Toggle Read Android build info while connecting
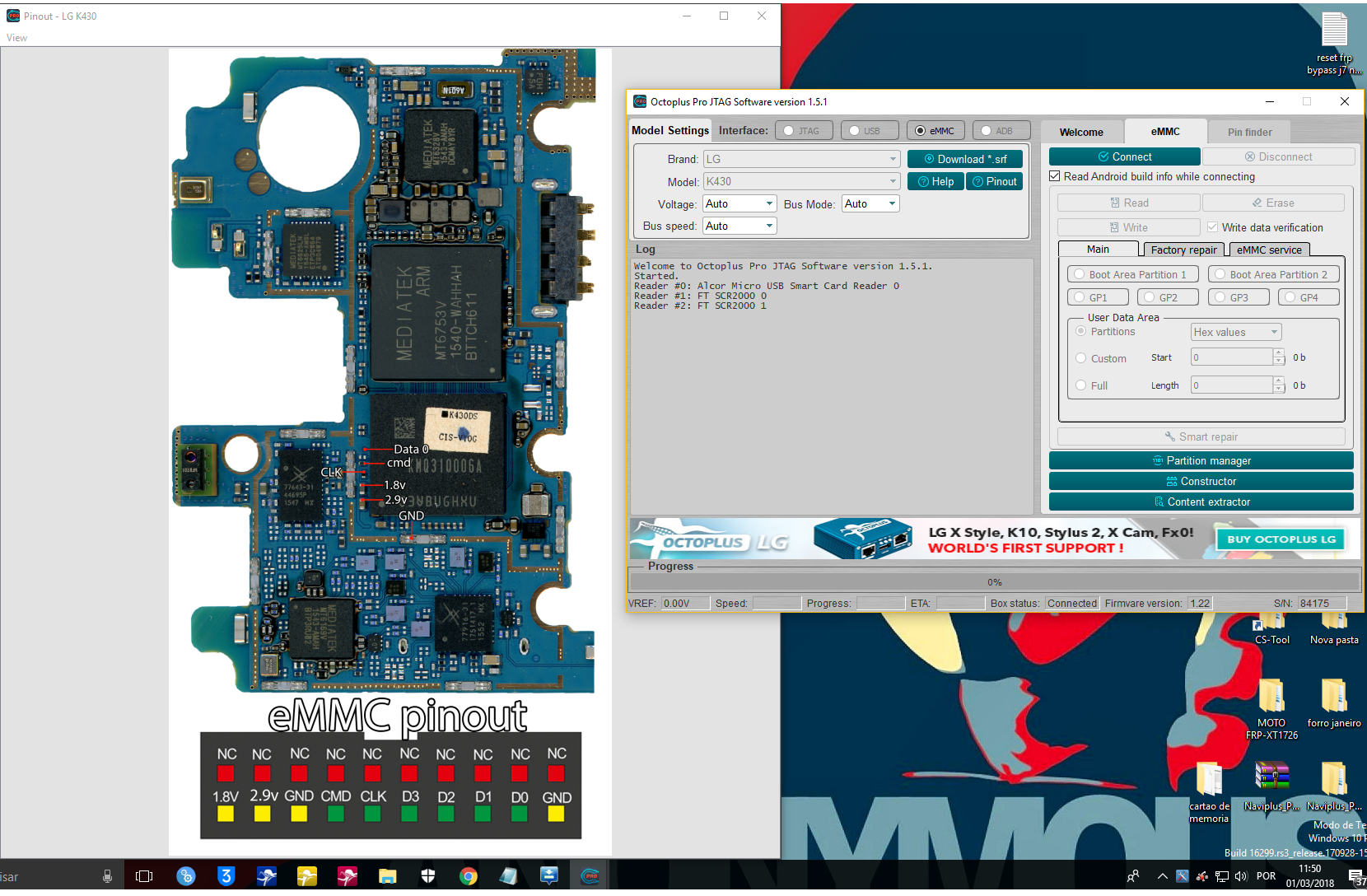 [x=1055, y=176]
